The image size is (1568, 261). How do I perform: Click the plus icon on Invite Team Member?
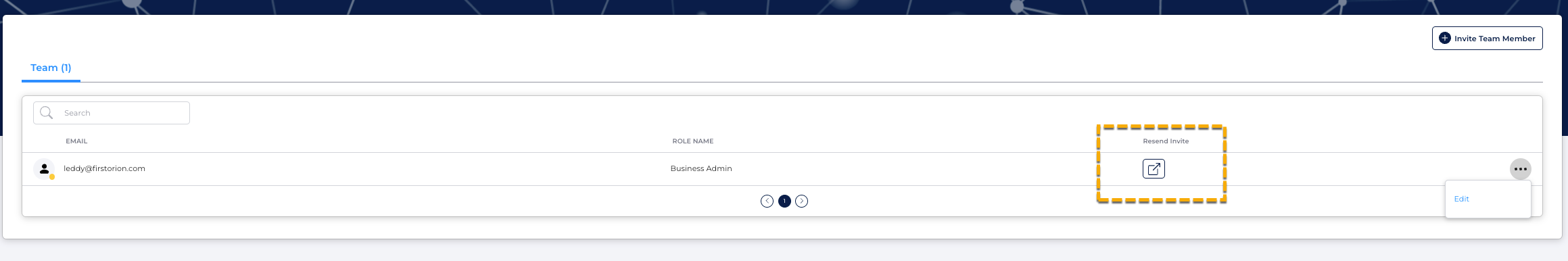click(x=1444, y=38)
